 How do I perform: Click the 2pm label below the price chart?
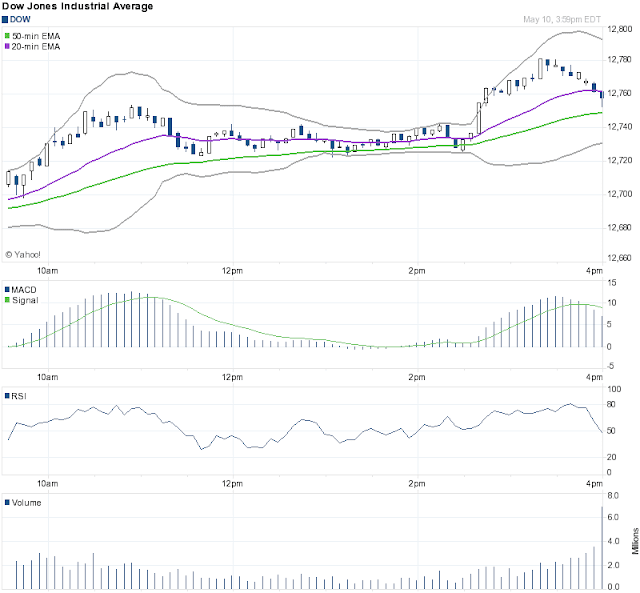pyautogui.click(x=417, y=271)
